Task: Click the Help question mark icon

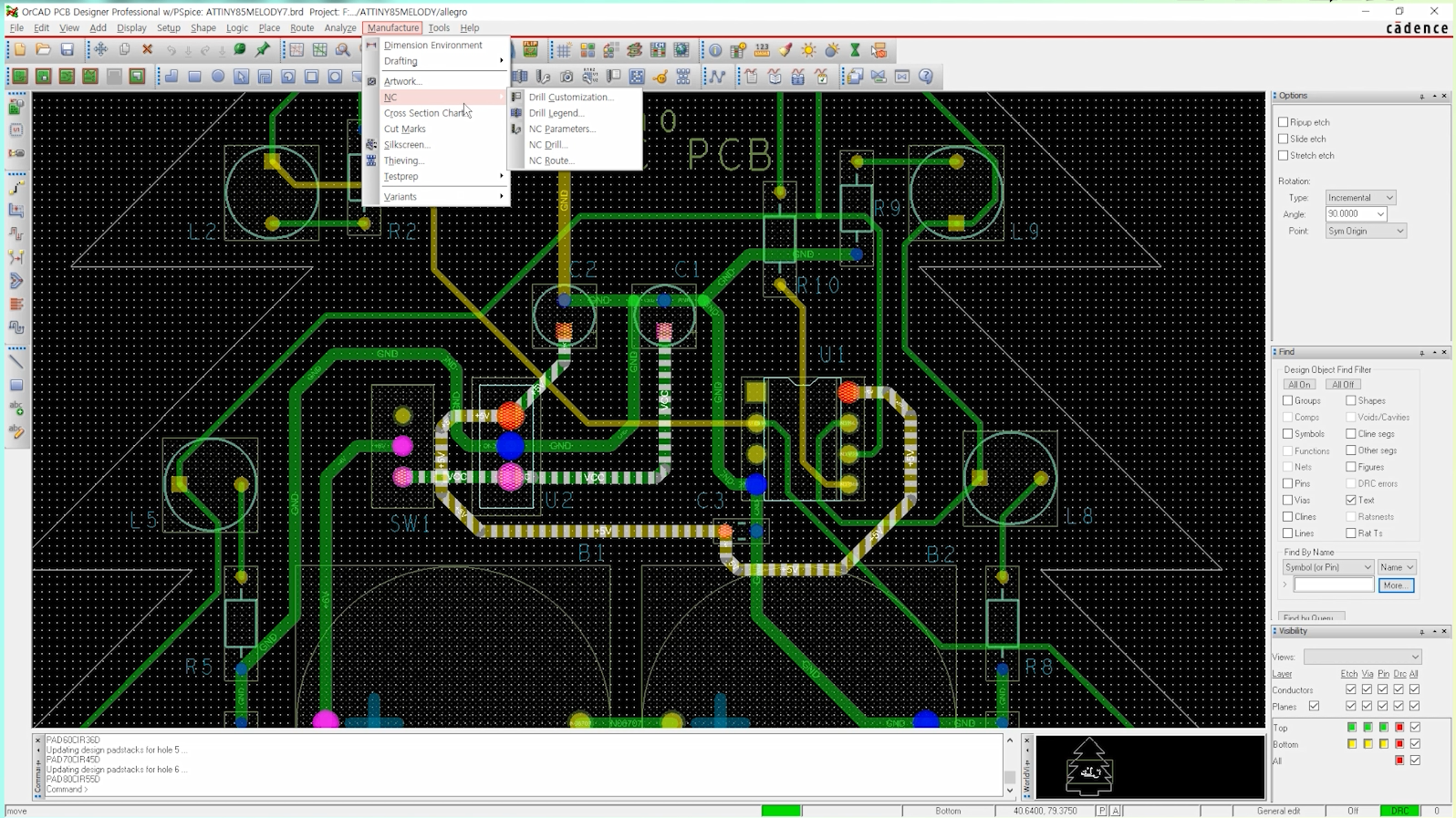Action: (926, 77)
